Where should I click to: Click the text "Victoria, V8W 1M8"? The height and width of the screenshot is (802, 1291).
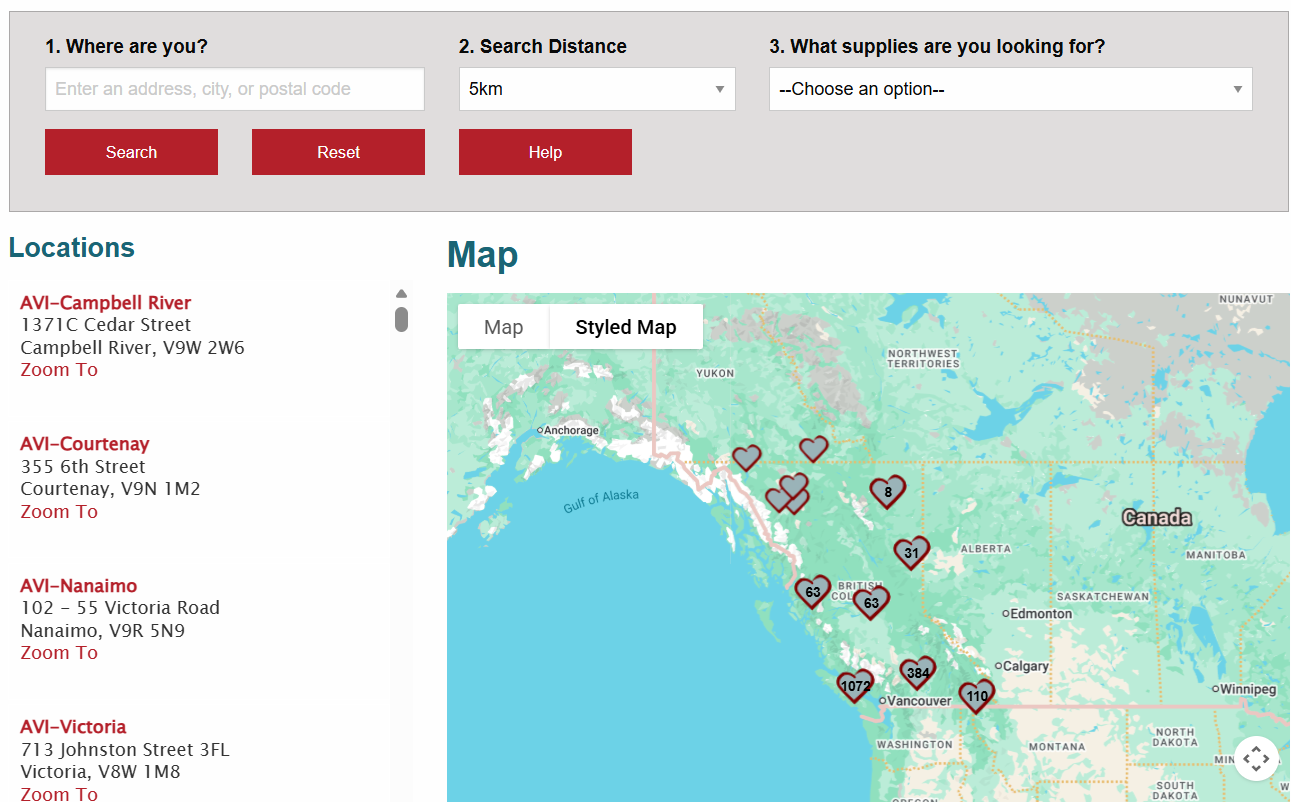(101, 772)
